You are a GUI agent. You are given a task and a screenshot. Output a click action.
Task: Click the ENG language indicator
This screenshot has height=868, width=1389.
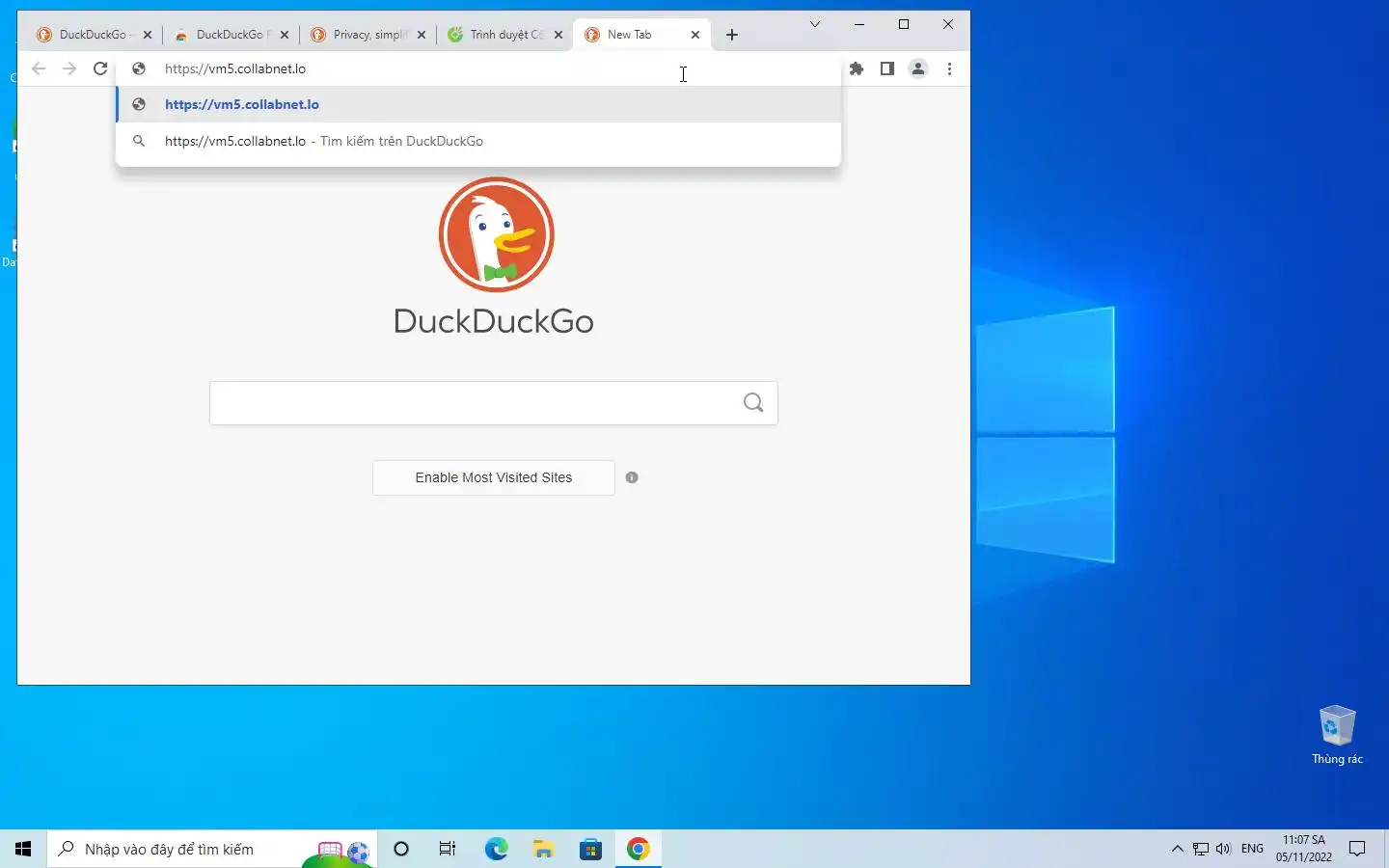point(1252,849)
